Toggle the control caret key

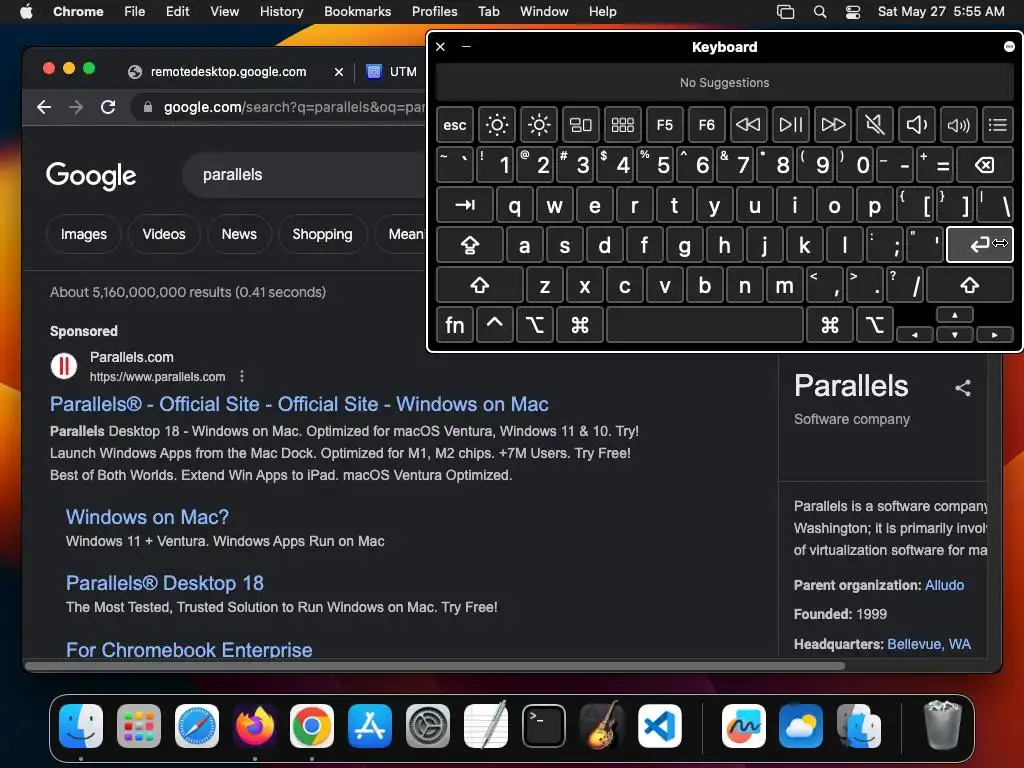494,325
